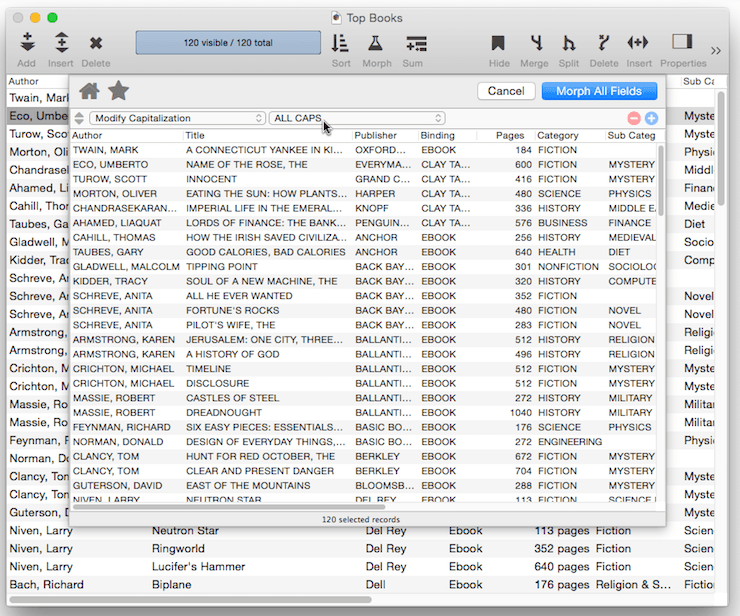Remove the morph step with the red minus
The width and height of the screenshot is (740, 616).
[x=634, y=118]
